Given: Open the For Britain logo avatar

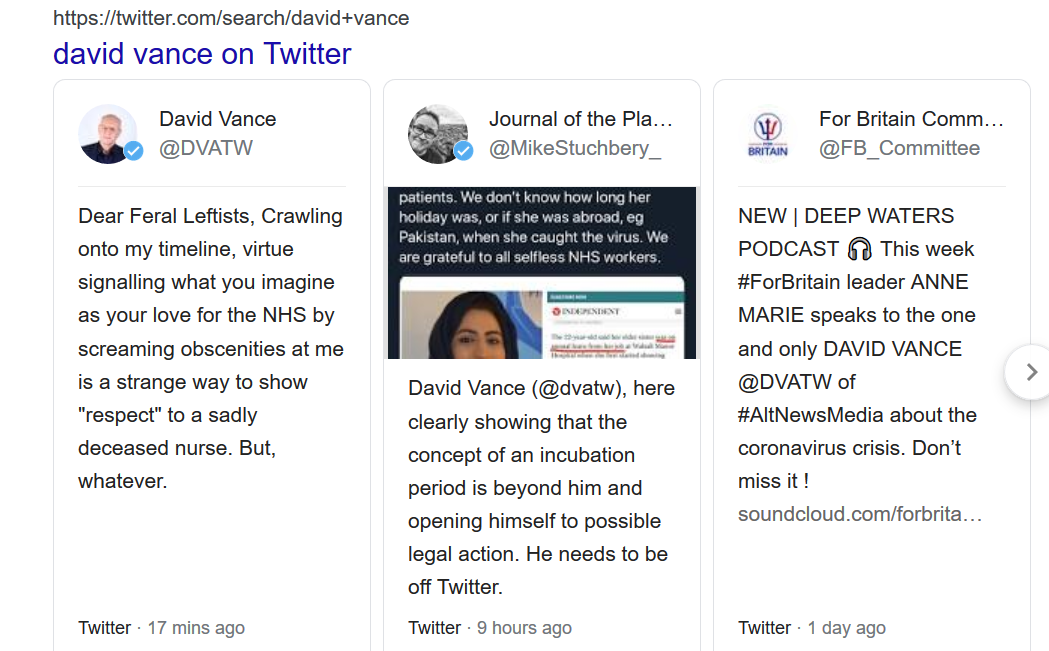Looking at the screenshot, I should pyautogui.click(x=767, y=134).
